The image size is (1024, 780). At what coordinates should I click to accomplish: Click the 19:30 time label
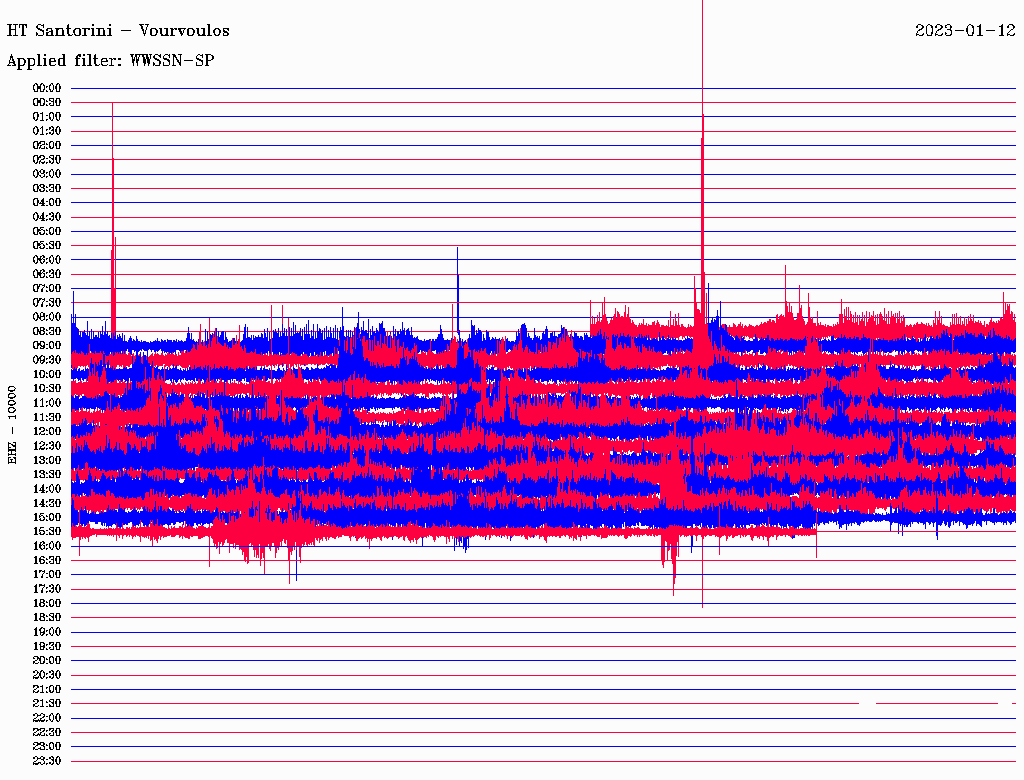click(x=47, y=646)
